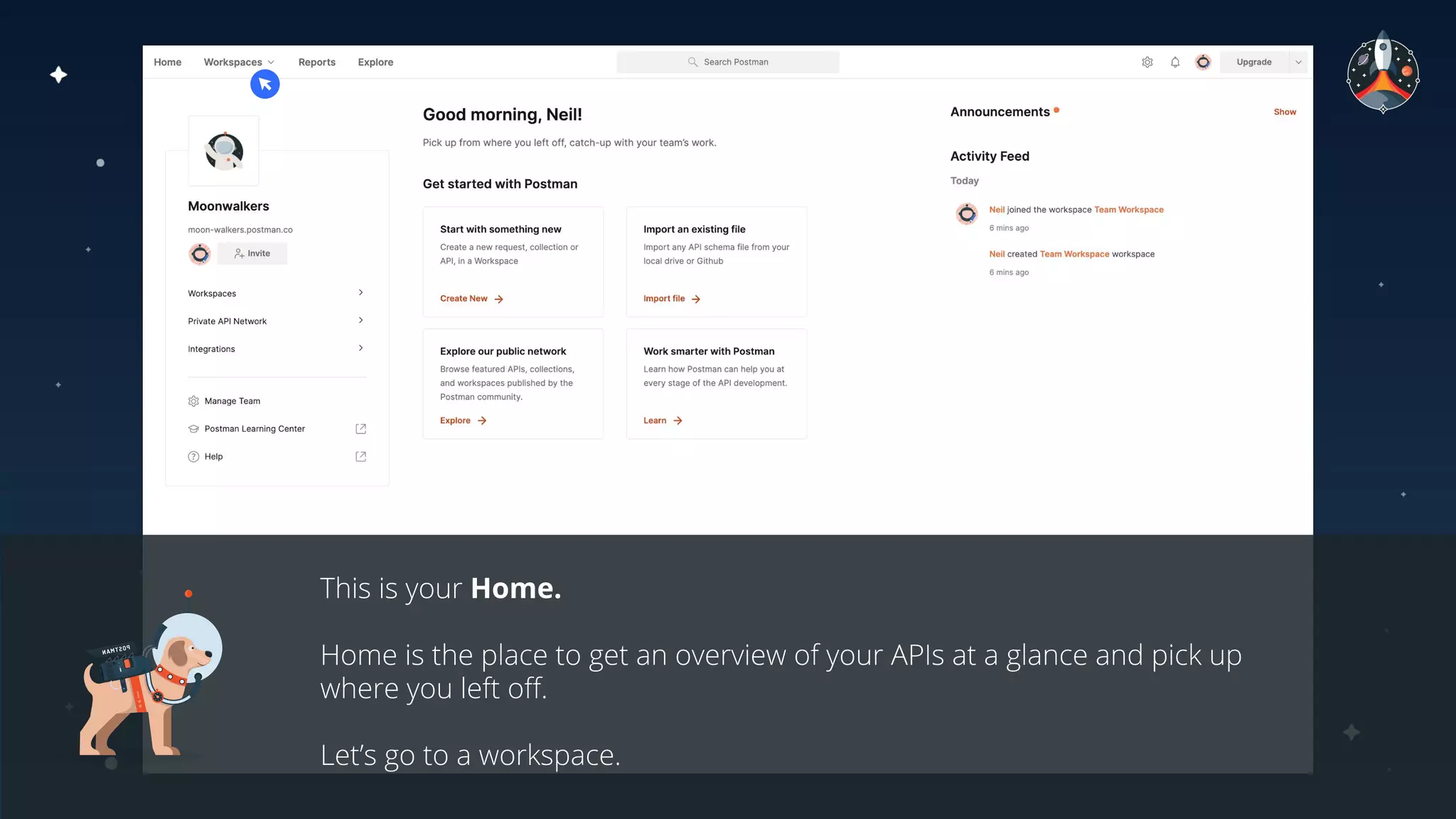Click the Activity Feed heading
This screenshot has height=819, width=1456.
(x=990, y=156)
